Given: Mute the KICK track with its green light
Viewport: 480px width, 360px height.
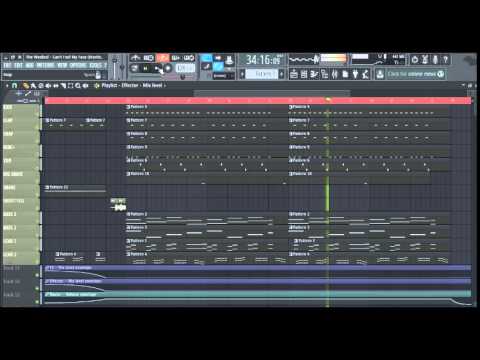Looking at the screenshot, I should [37, 114].
